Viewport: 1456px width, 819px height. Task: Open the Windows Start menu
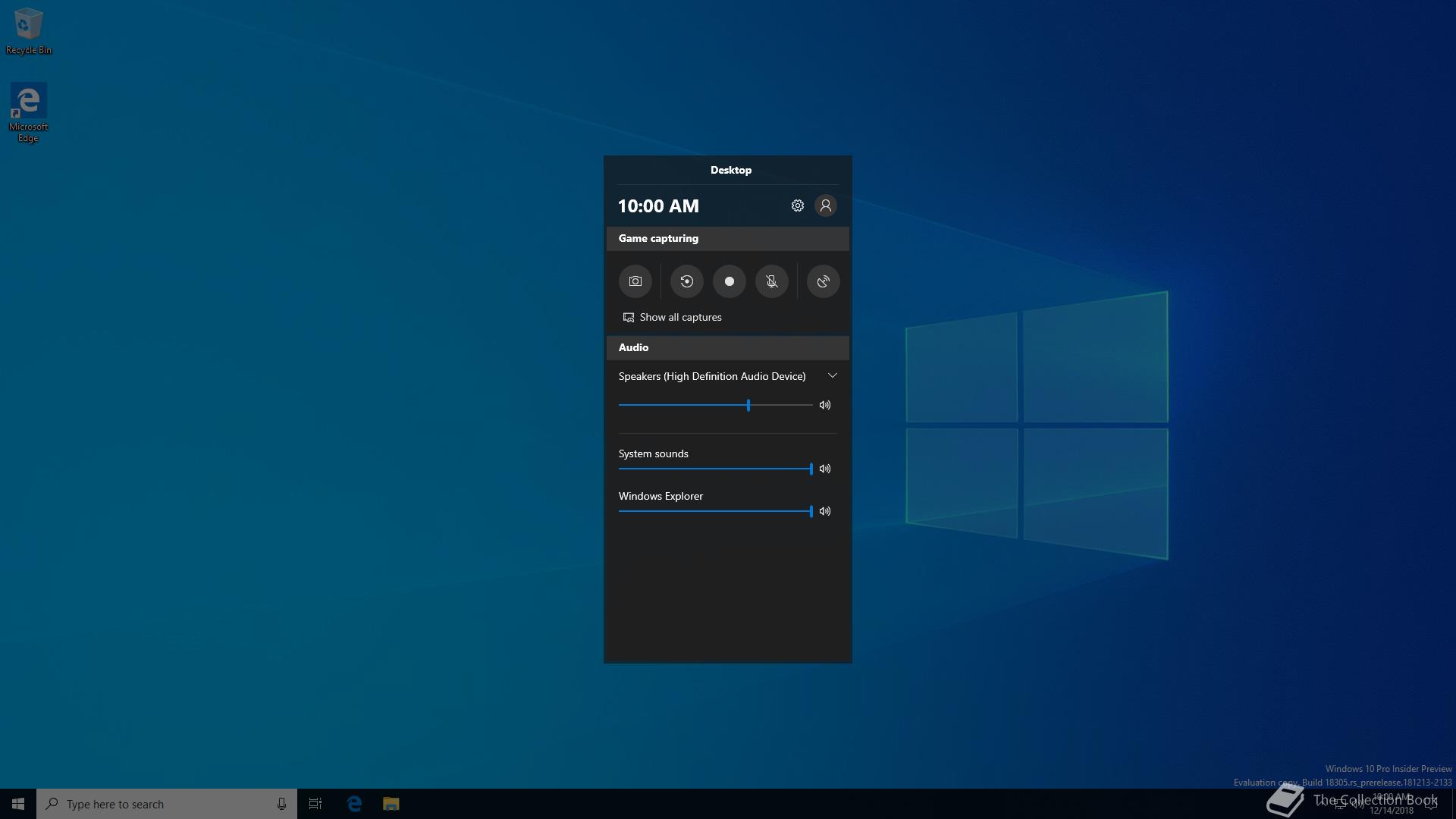point(18,804)
